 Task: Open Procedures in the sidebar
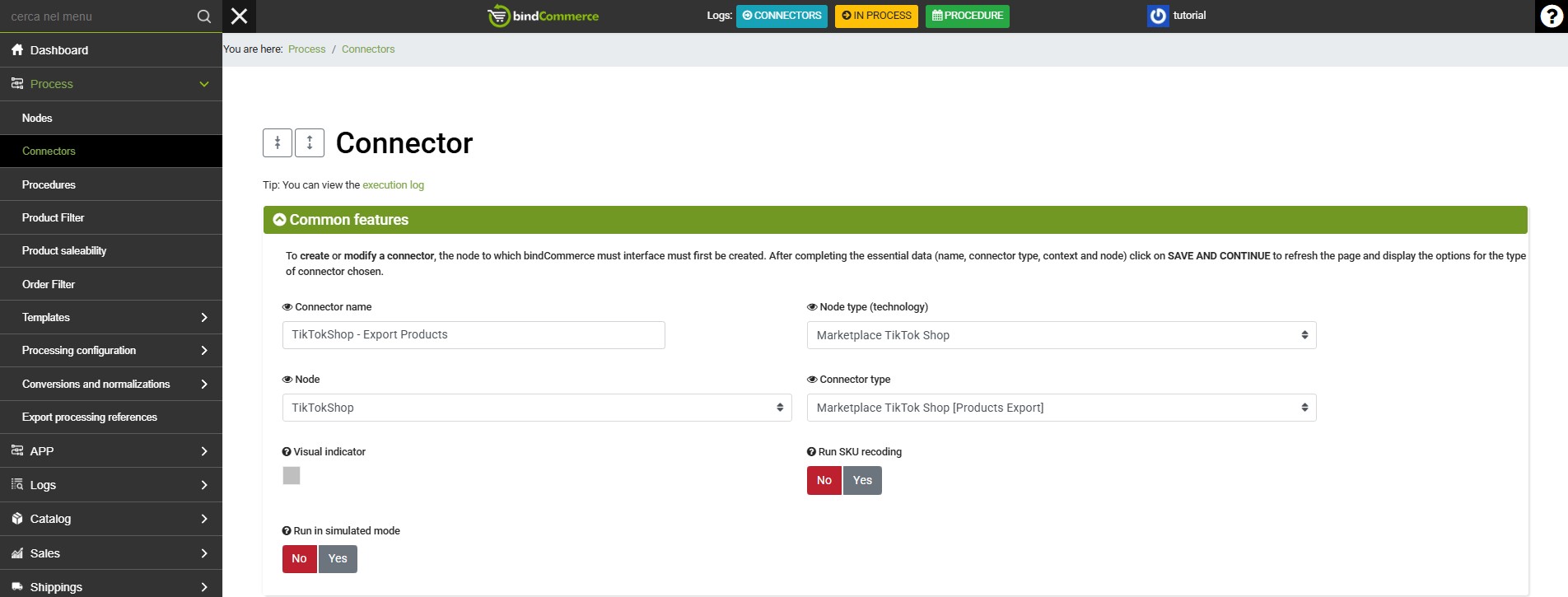(111, 184)
